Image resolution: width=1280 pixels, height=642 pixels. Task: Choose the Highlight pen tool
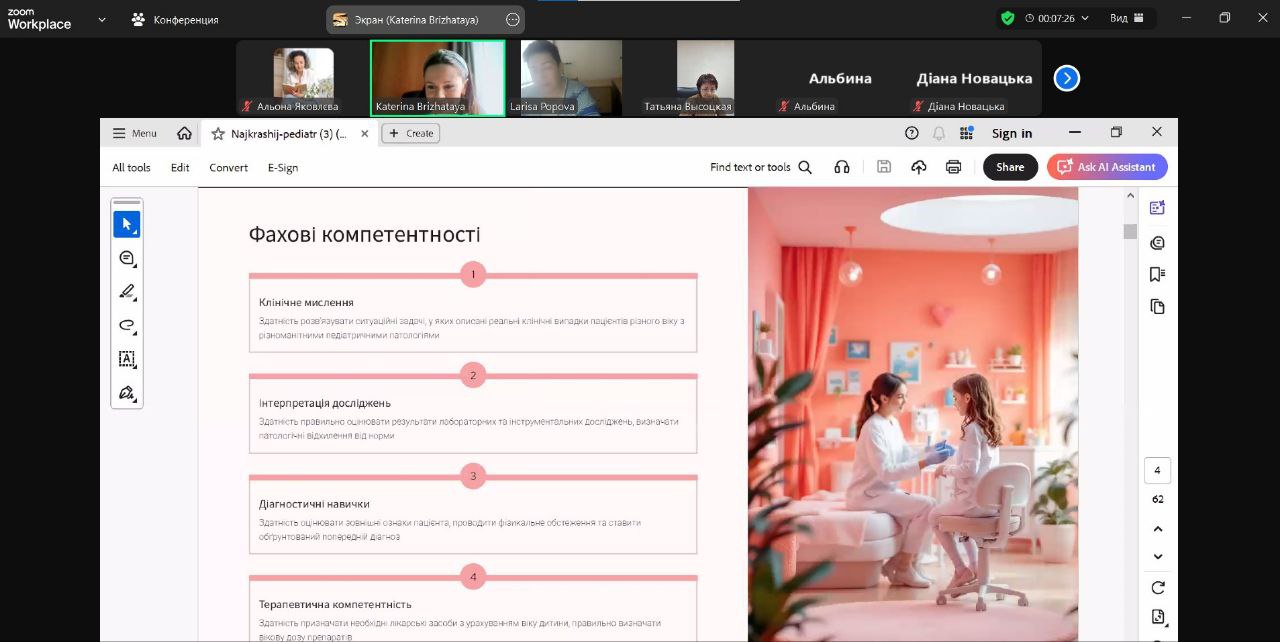[126, 292]
